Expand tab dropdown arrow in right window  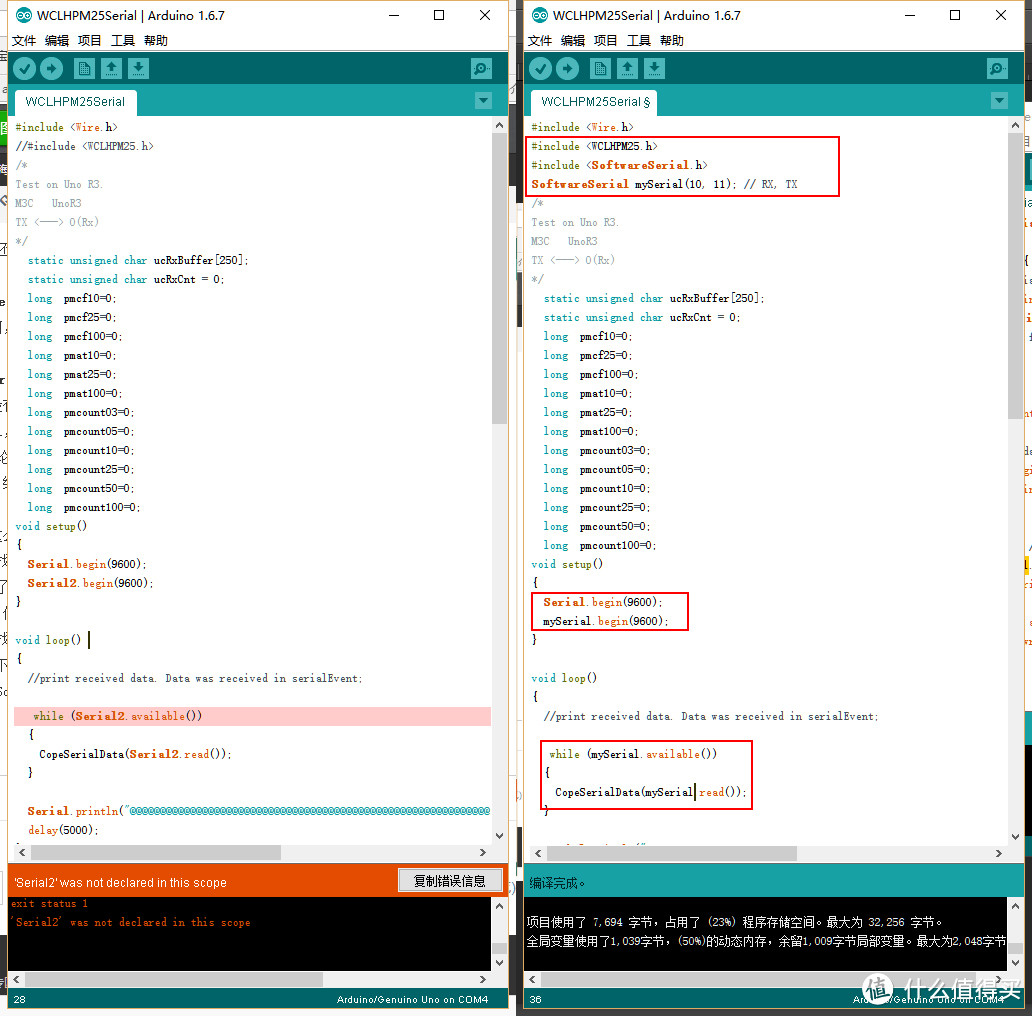coord(1000,101)
